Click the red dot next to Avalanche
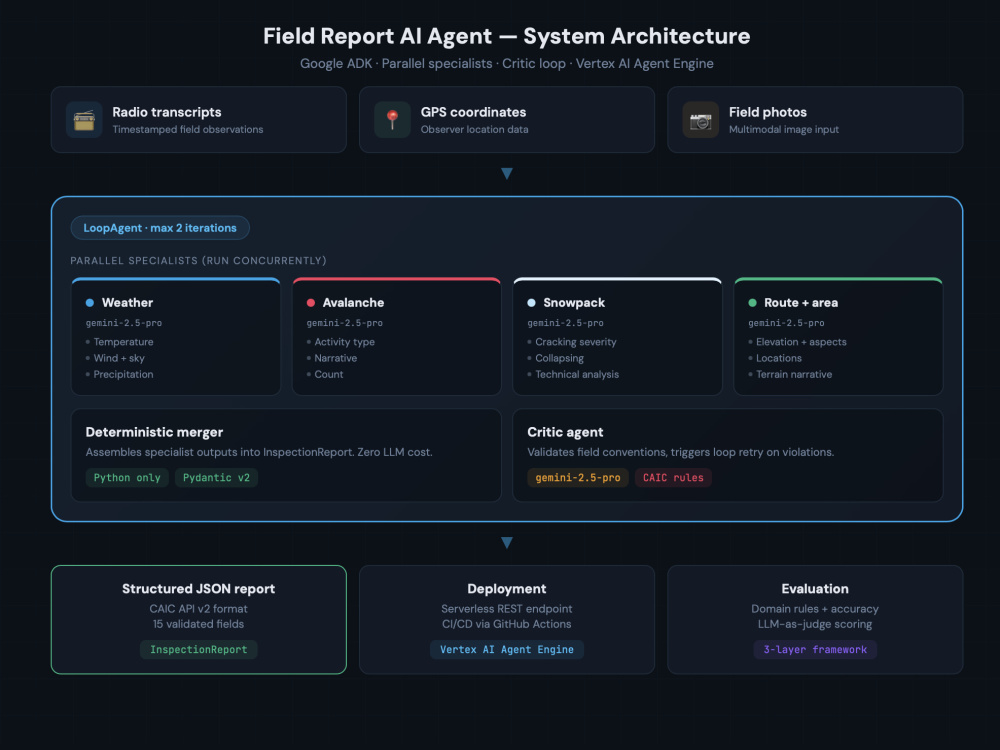Image resolution: width=1000 pixels, height=750 pixels. point(311,303)
